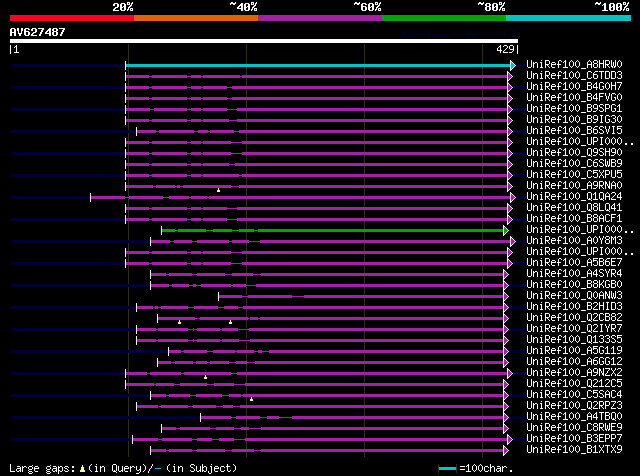Click the green alignment bar
This screenshot has height=476, width=640.
333,231
